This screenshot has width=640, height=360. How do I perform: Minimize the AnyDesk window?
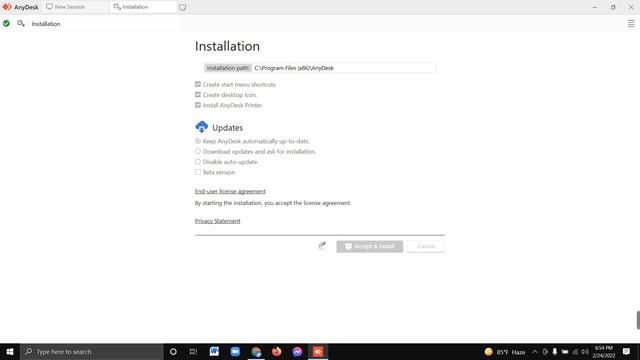pyautogui.click(x=595, y=7)
